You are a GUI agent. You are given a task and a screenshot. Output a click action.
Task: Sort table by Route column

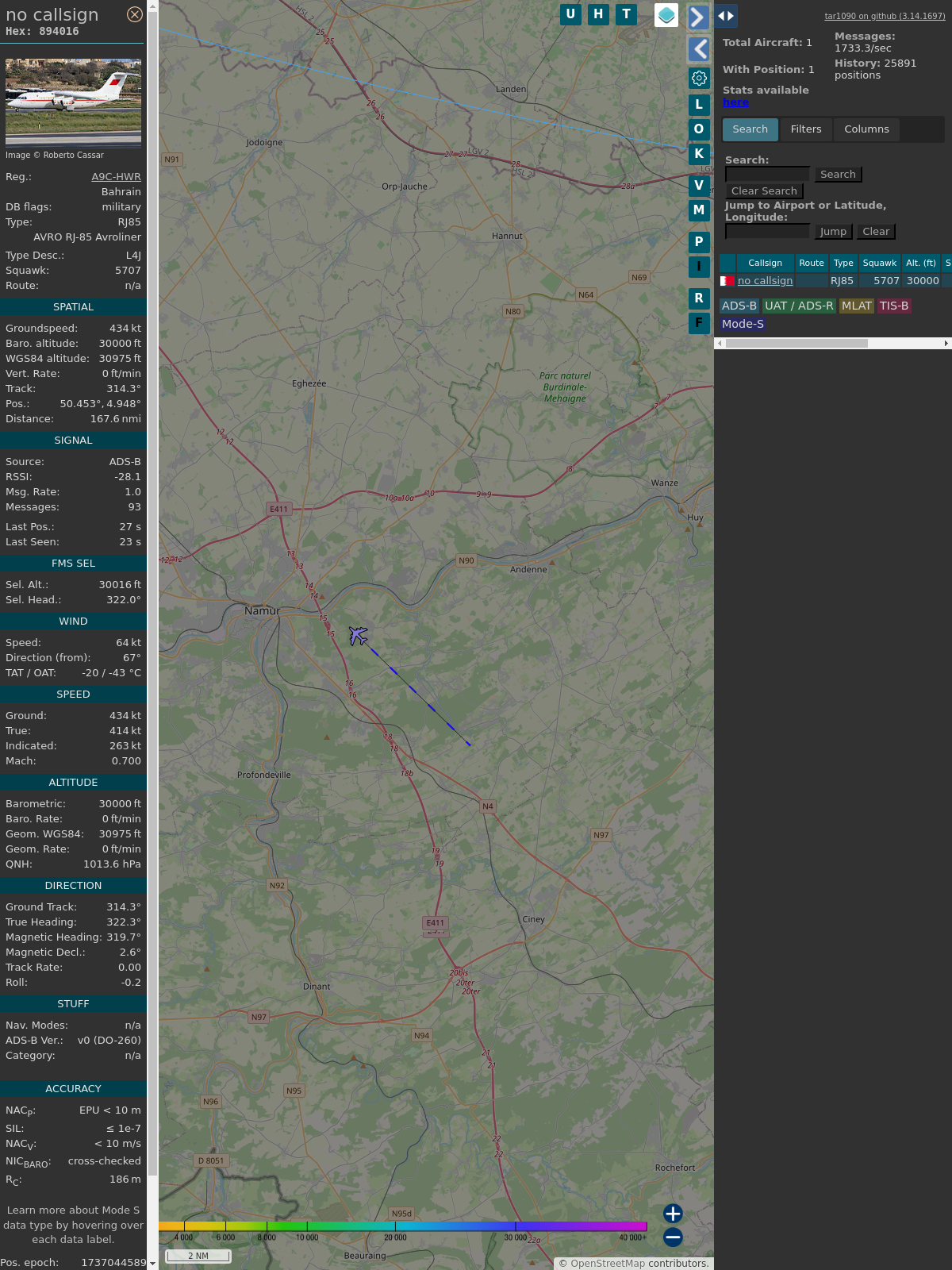[x=812, y=264]
